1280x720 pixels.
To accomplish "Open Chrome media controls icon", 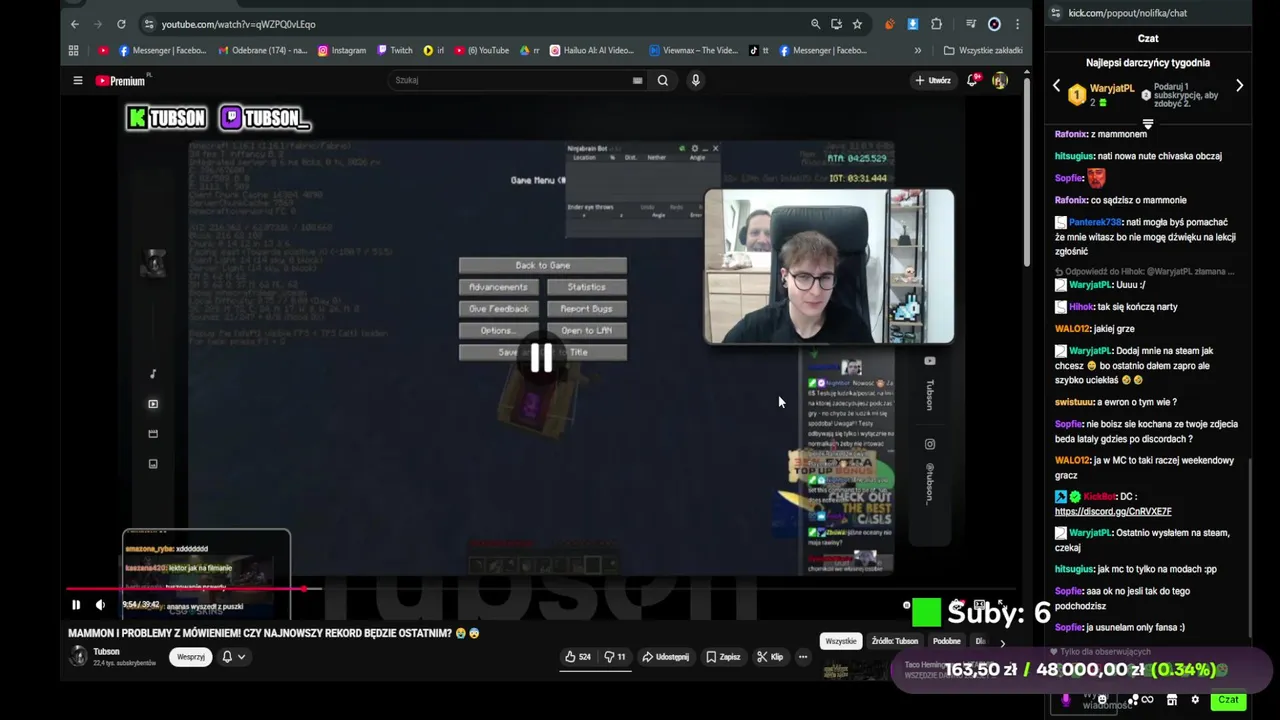I will pos(971,24).
